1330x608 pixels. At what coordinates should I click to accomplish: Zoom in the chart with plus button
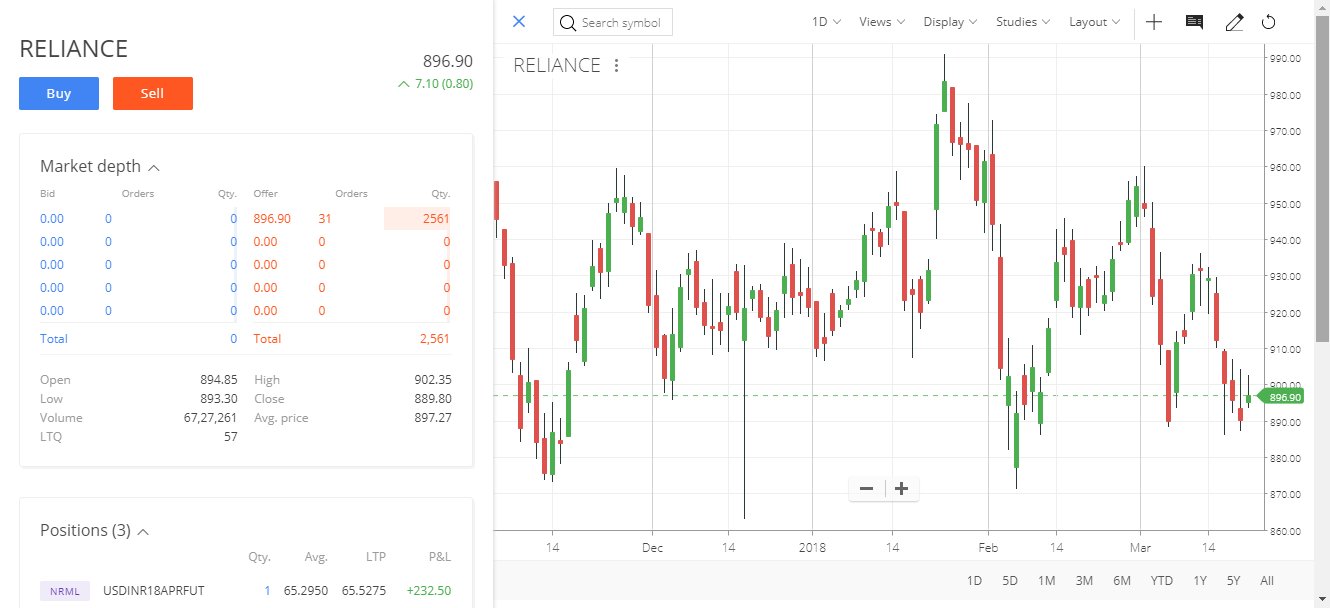(x=901, y=489)
